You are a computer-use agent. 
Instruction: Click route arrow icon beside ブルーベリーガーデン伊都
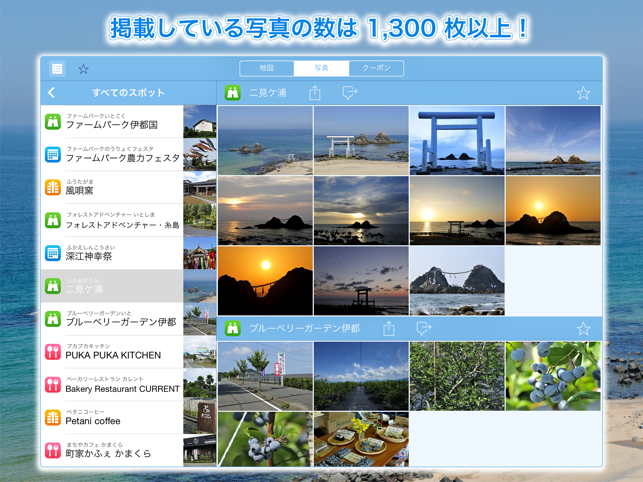[424, 329]
